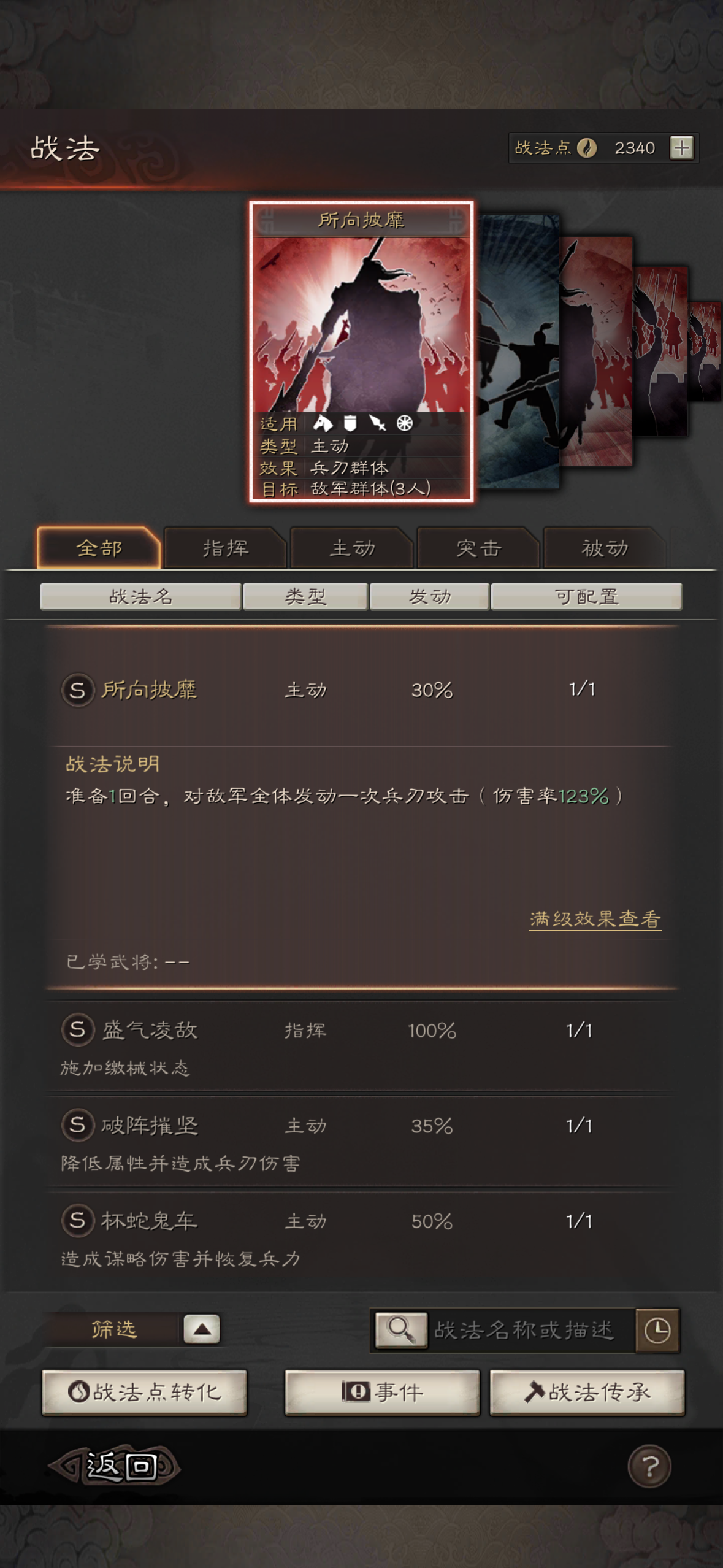Sort by the 发动 column header

(x=429, y=596)
